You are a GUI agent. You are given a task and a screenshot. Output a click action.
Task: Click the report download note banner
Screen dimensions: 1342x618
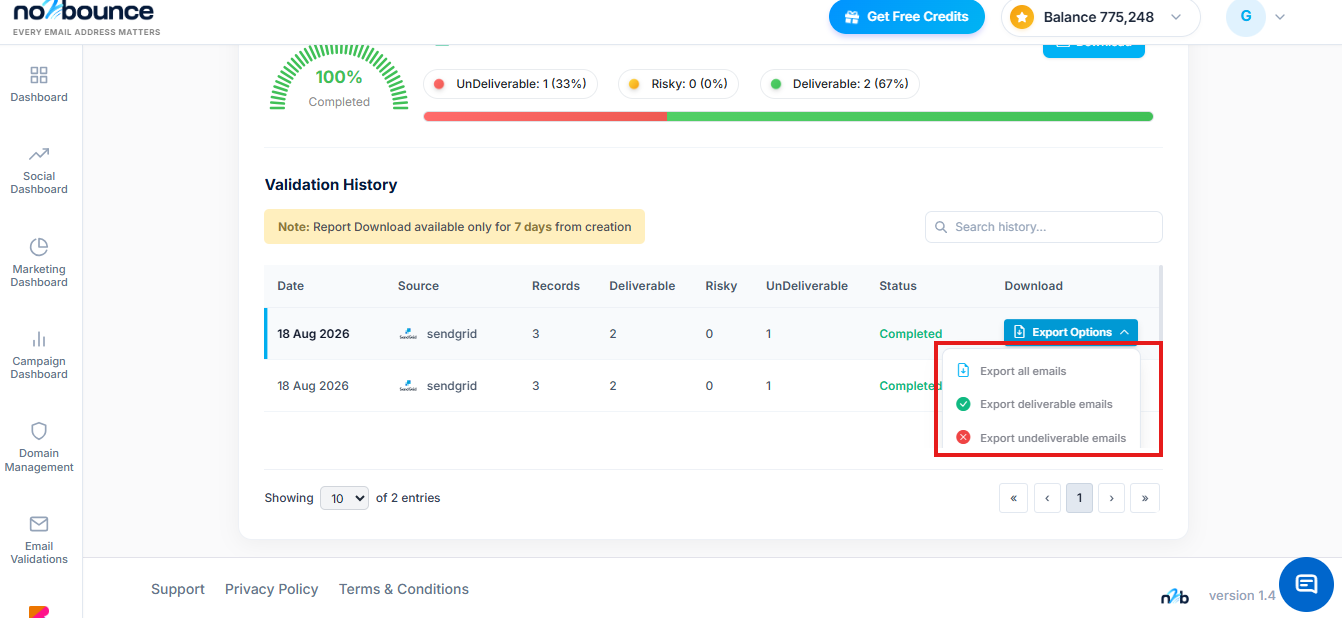[x=454, y=227]
